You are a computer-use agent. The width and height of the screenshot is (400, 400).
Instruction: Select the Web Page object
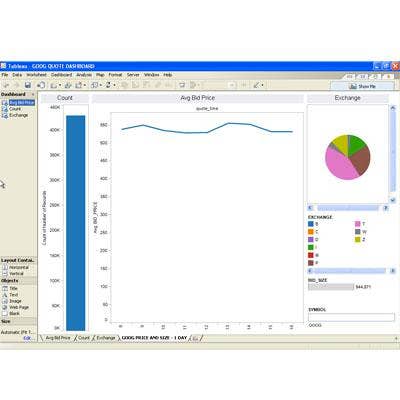(x=15, y=307)
